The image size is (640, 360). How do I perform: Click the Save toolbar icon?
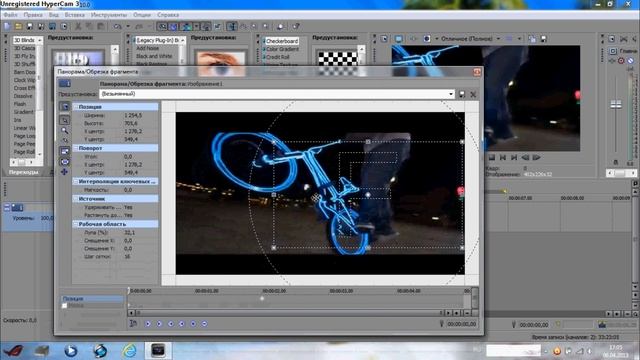pyautogui.click(x=29, y=27)
